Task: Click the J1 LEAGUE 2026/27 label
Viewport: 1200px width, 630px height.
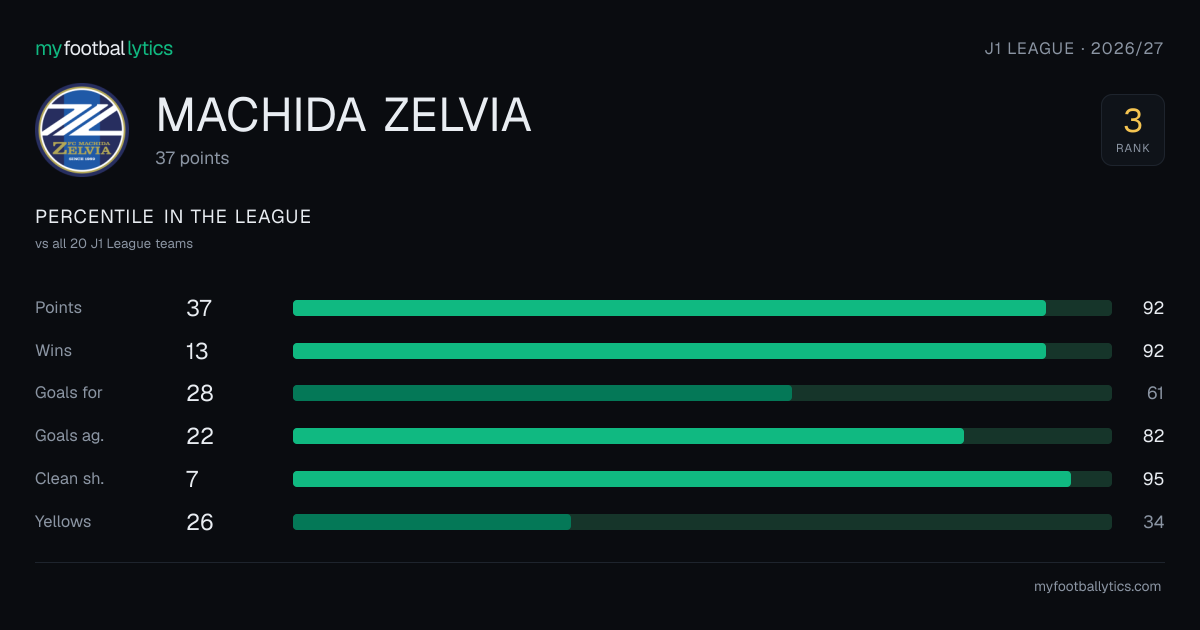Action: (1074, 48)
